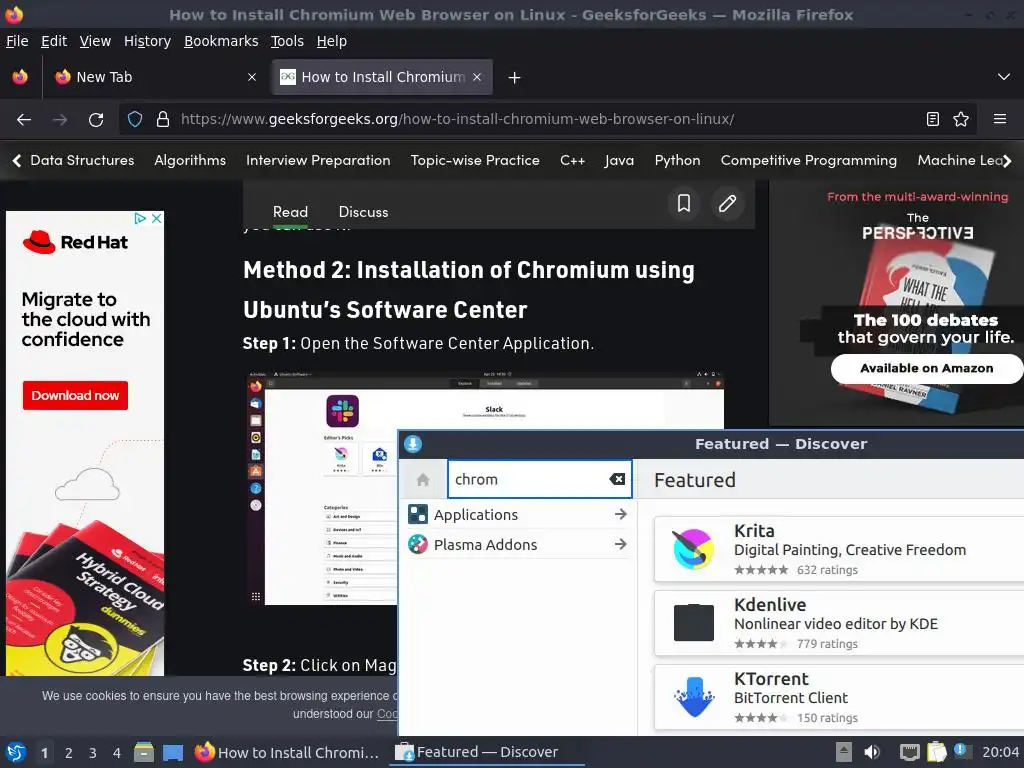The height and width of the screenshot is (768, 1024).
Task: Open the application launcher menu
Action: tap(16, 752)
